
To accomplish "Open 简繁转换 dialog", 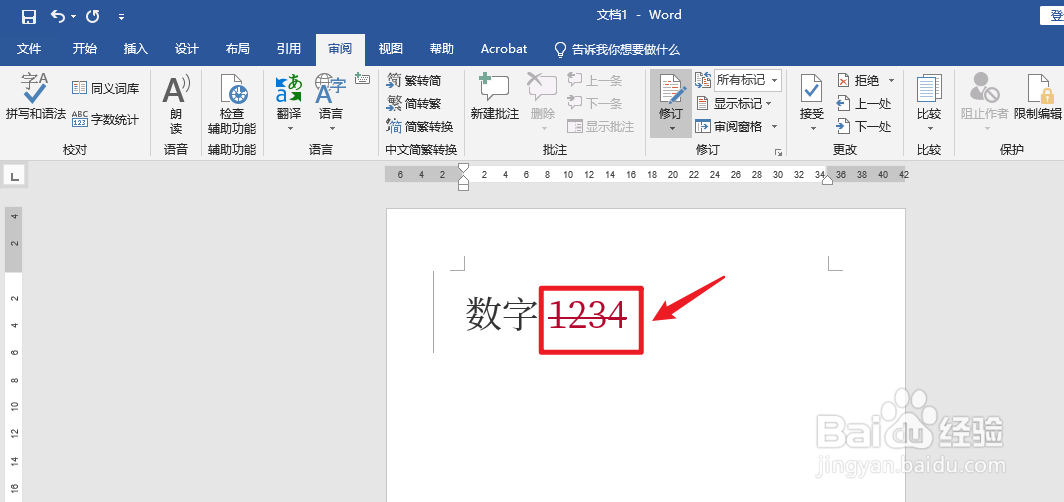I will tap(419, 126).
